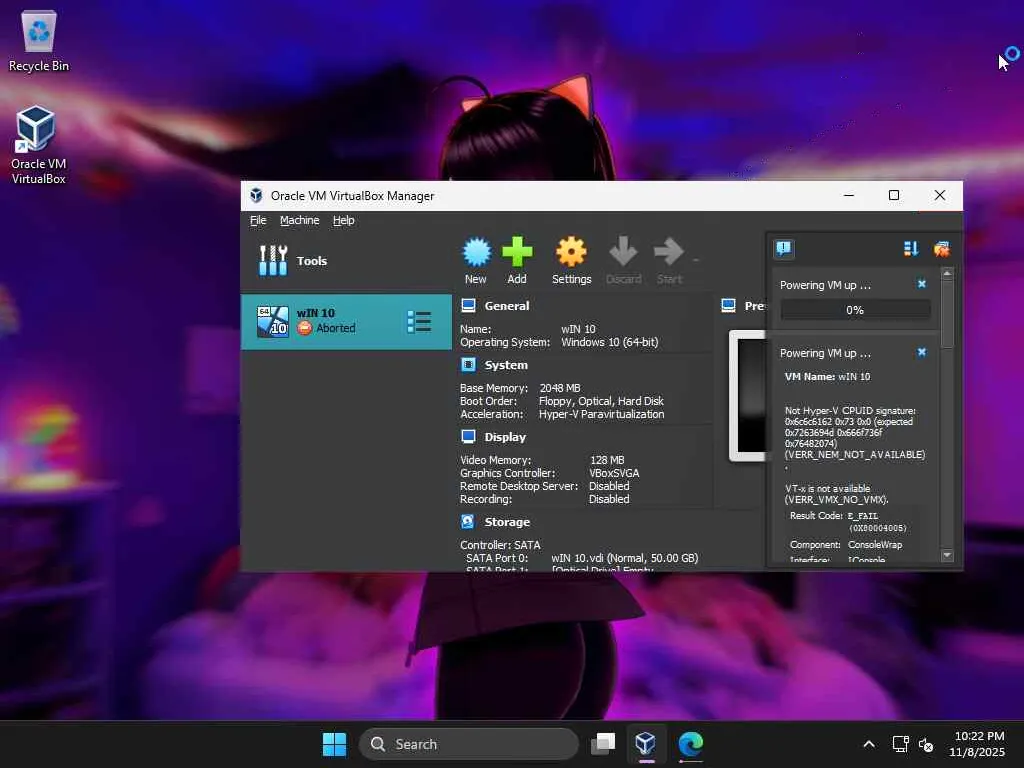Click the Windows Start button

pyautogui.click(x=334, y=744)
